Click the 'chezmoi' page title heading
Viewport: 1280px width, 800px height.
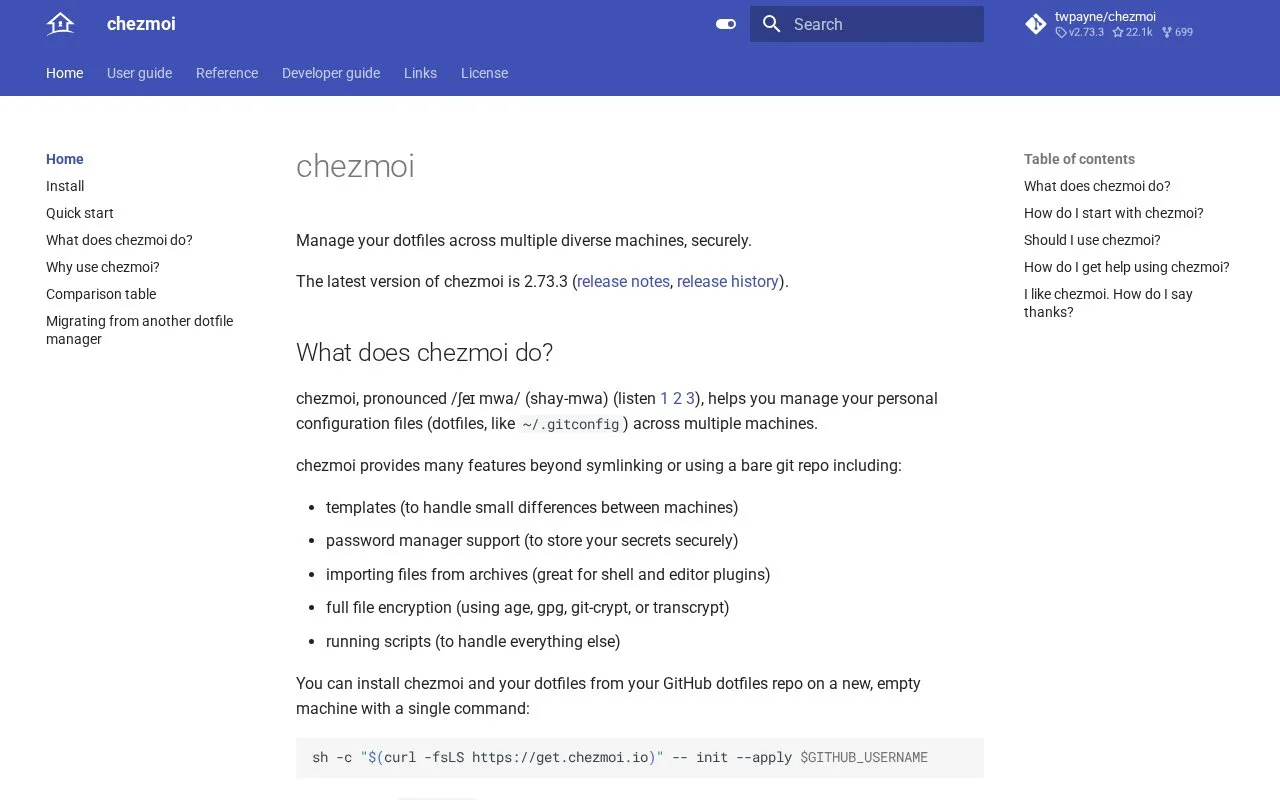355,166
